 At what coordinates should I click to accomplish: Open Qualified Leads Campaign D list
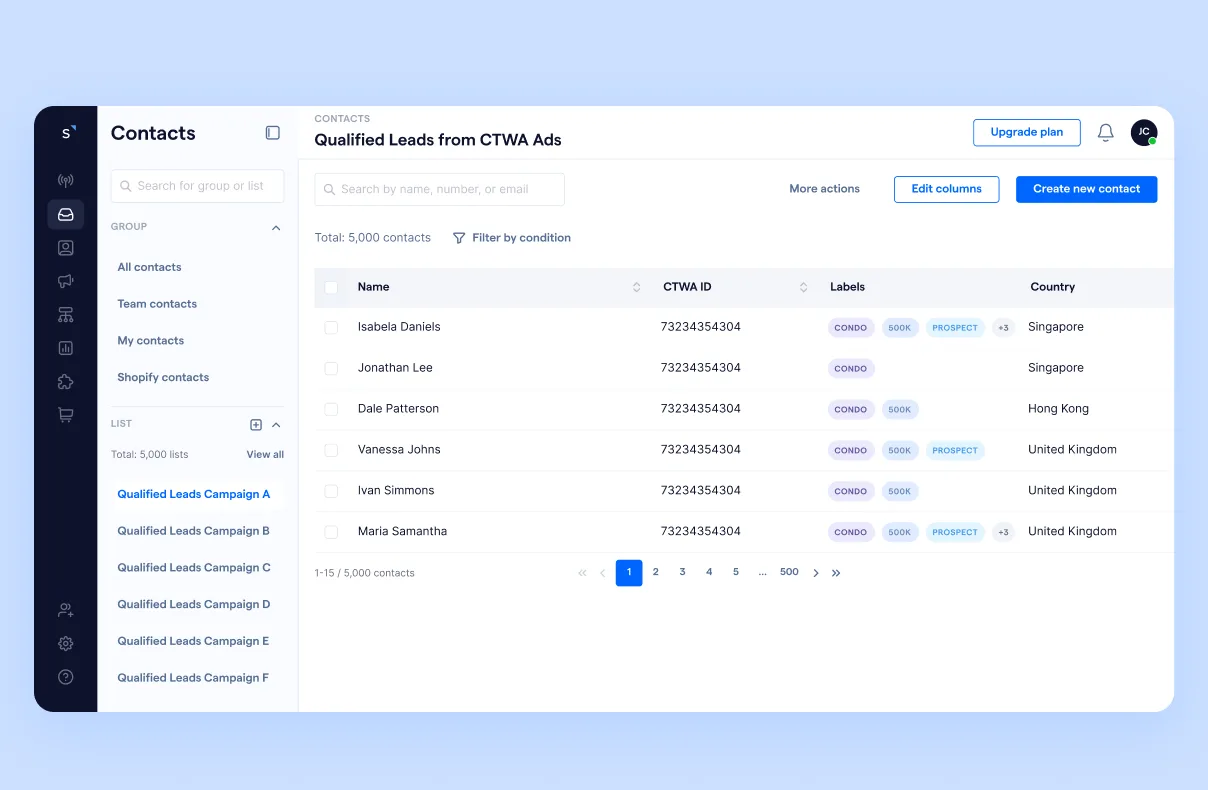point(194,604)
